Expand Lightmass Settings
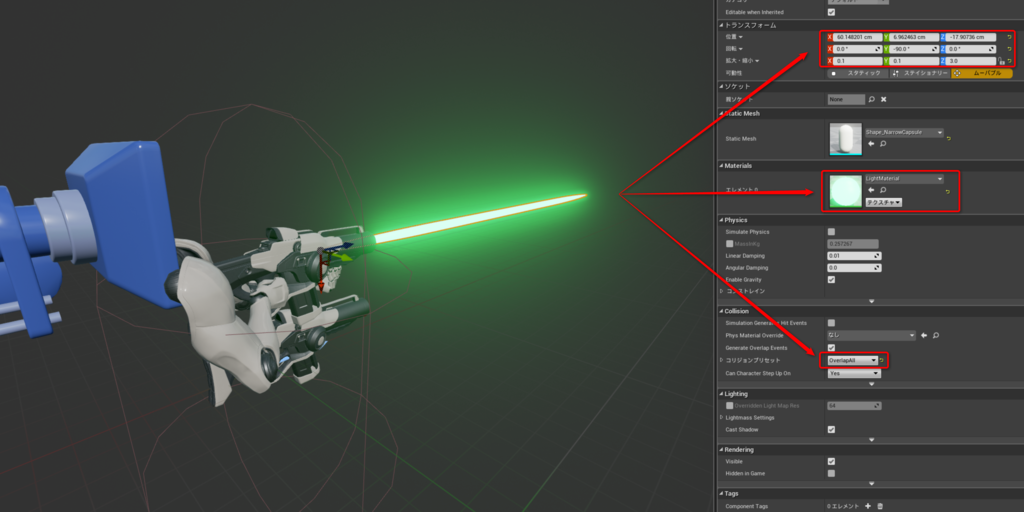Viewport: 1024px width, 512px height. (722, 417)
